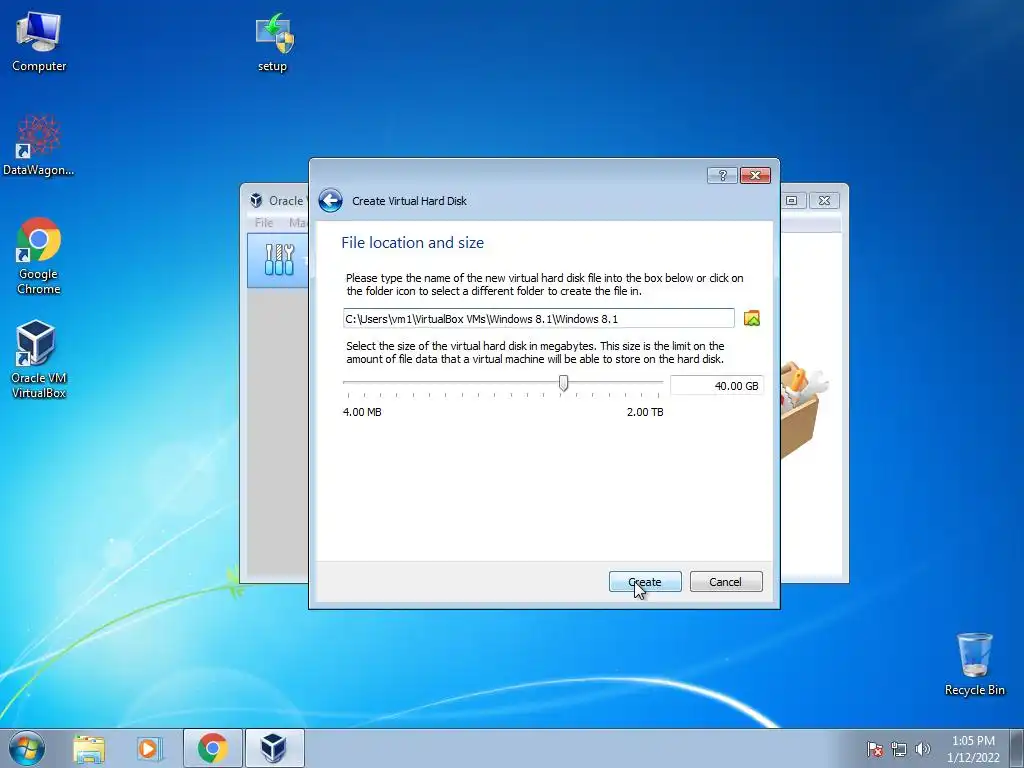
Task: Click the Cancel button
Action: (726, 582)
